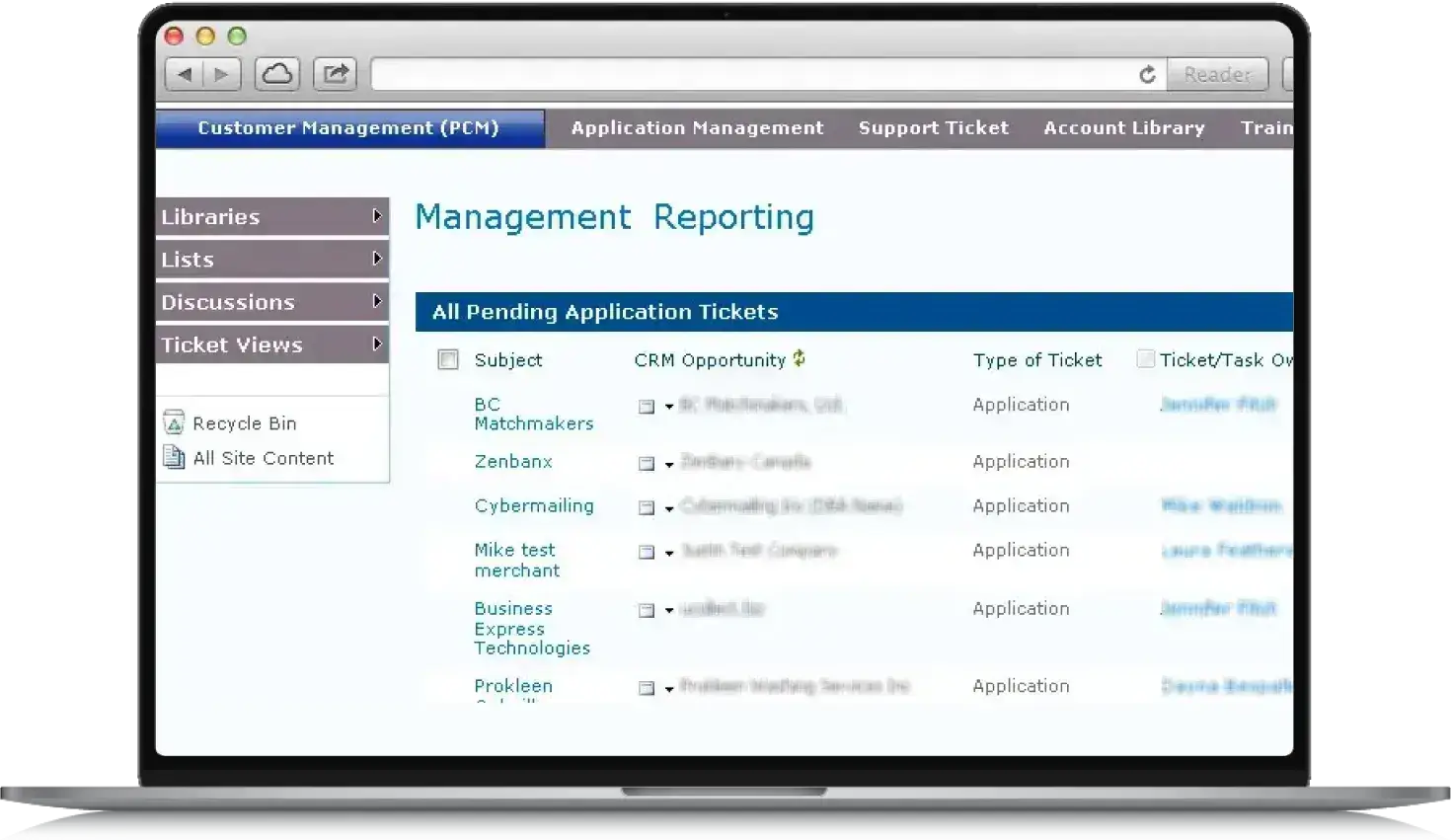Open the Recycle Bin from the sidebar
The height and width of the screenshot is (840, 1451).
point(245,422)
